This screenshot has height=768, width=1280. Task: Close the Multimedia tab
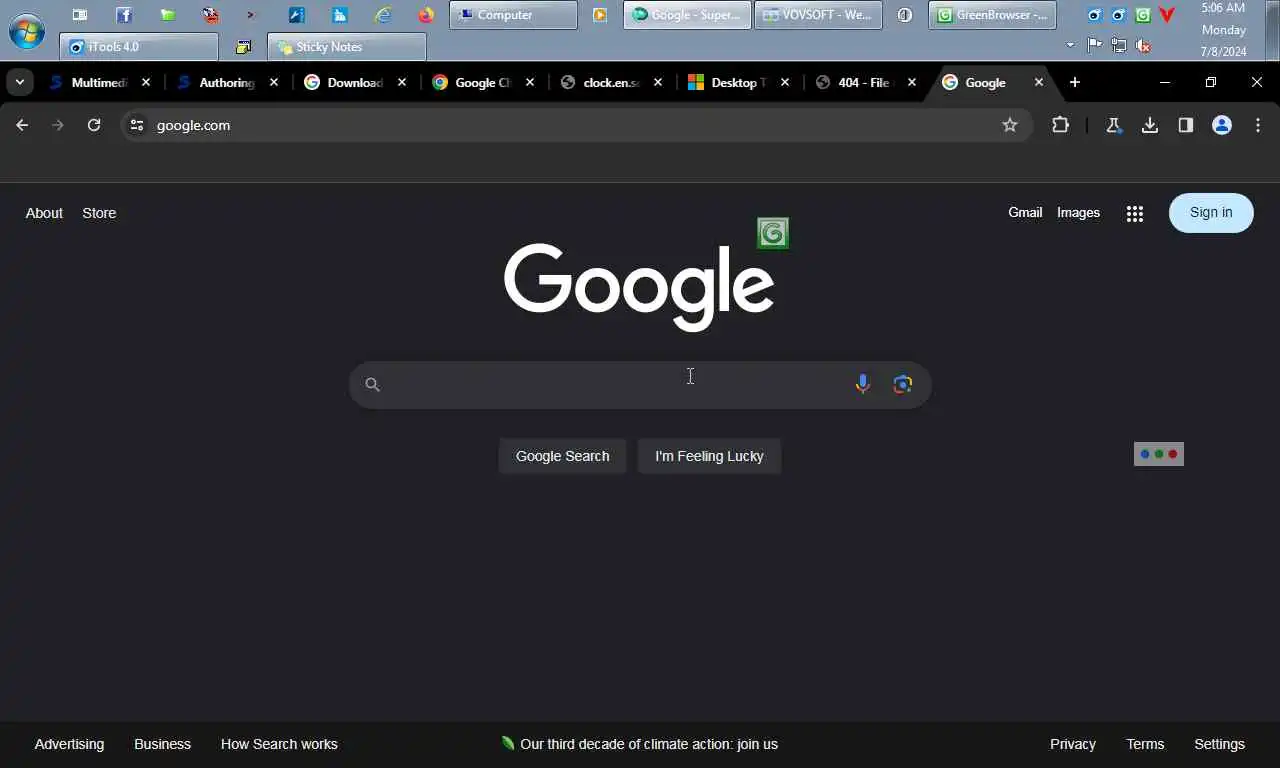146,83
